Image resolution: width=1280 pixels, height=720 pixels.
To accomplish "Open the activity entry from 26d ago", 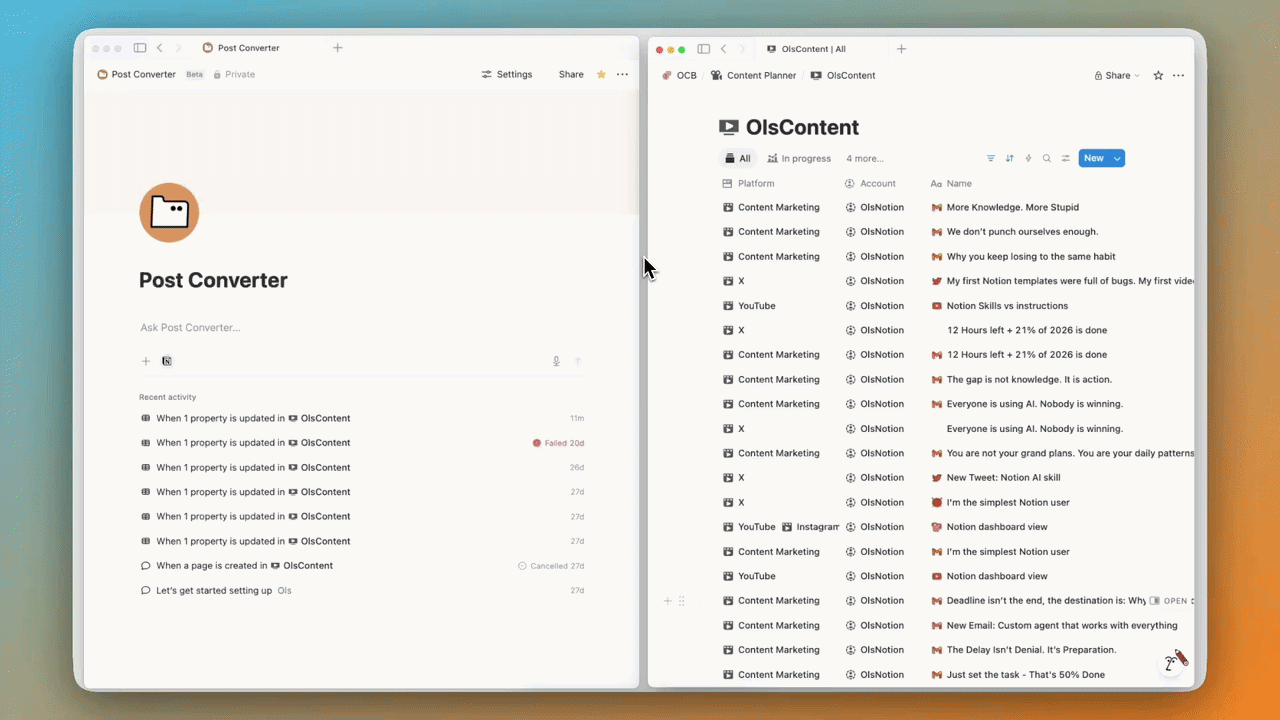I will coord(362,467).
